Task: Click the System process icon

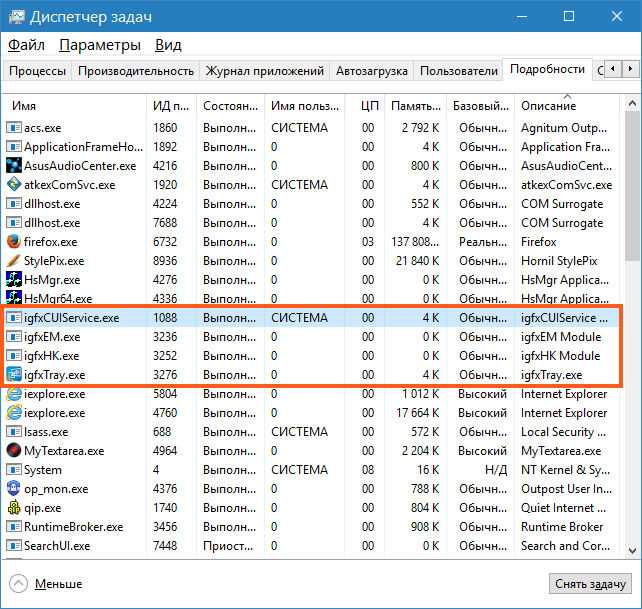Action: pyautogui.click(x=14, y=469)
